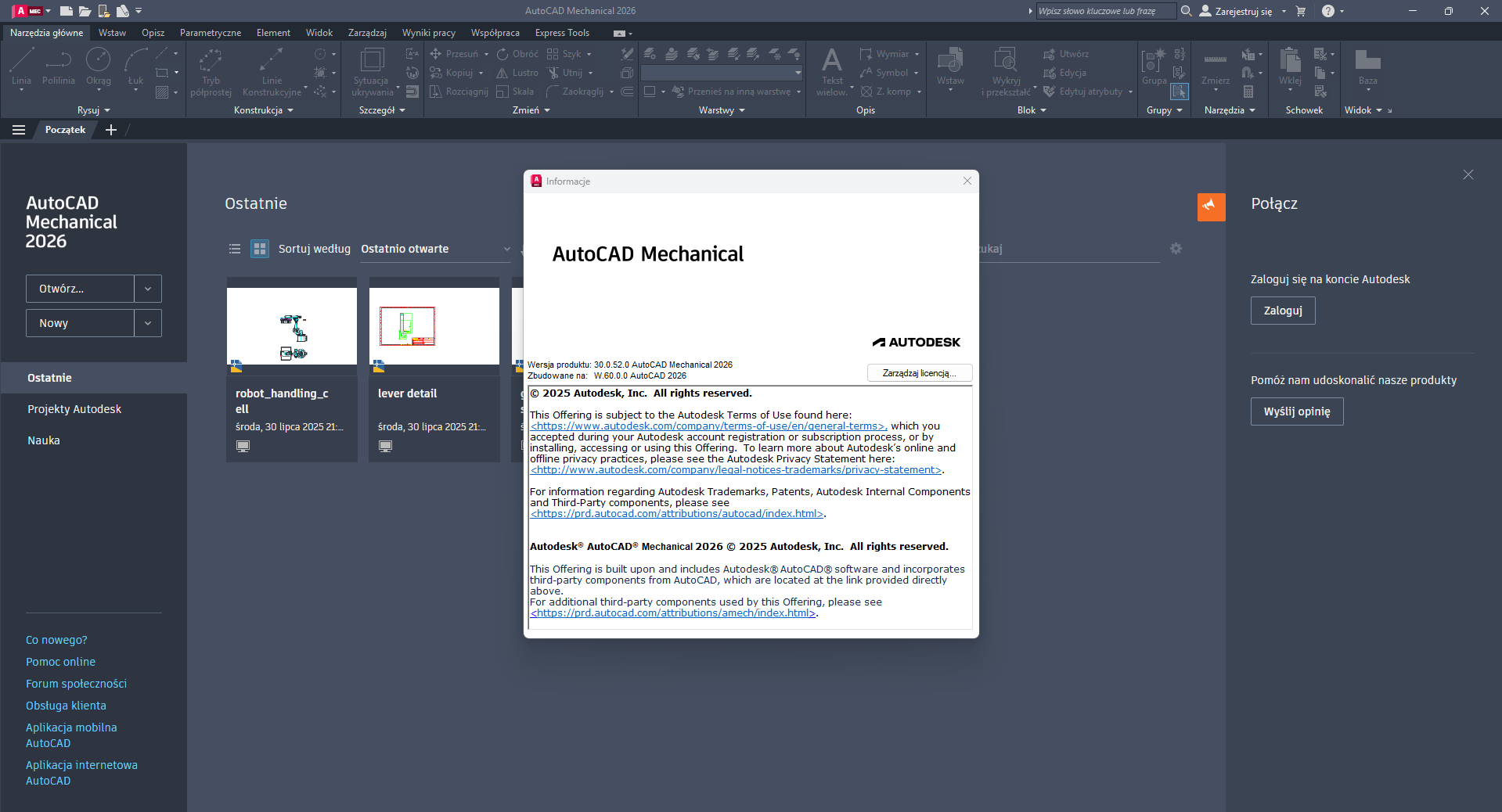The width and height of the screenshot is (1502, 812).
Task: Open the Linie Konstrukcyjne tool
Action: (272, 72)
